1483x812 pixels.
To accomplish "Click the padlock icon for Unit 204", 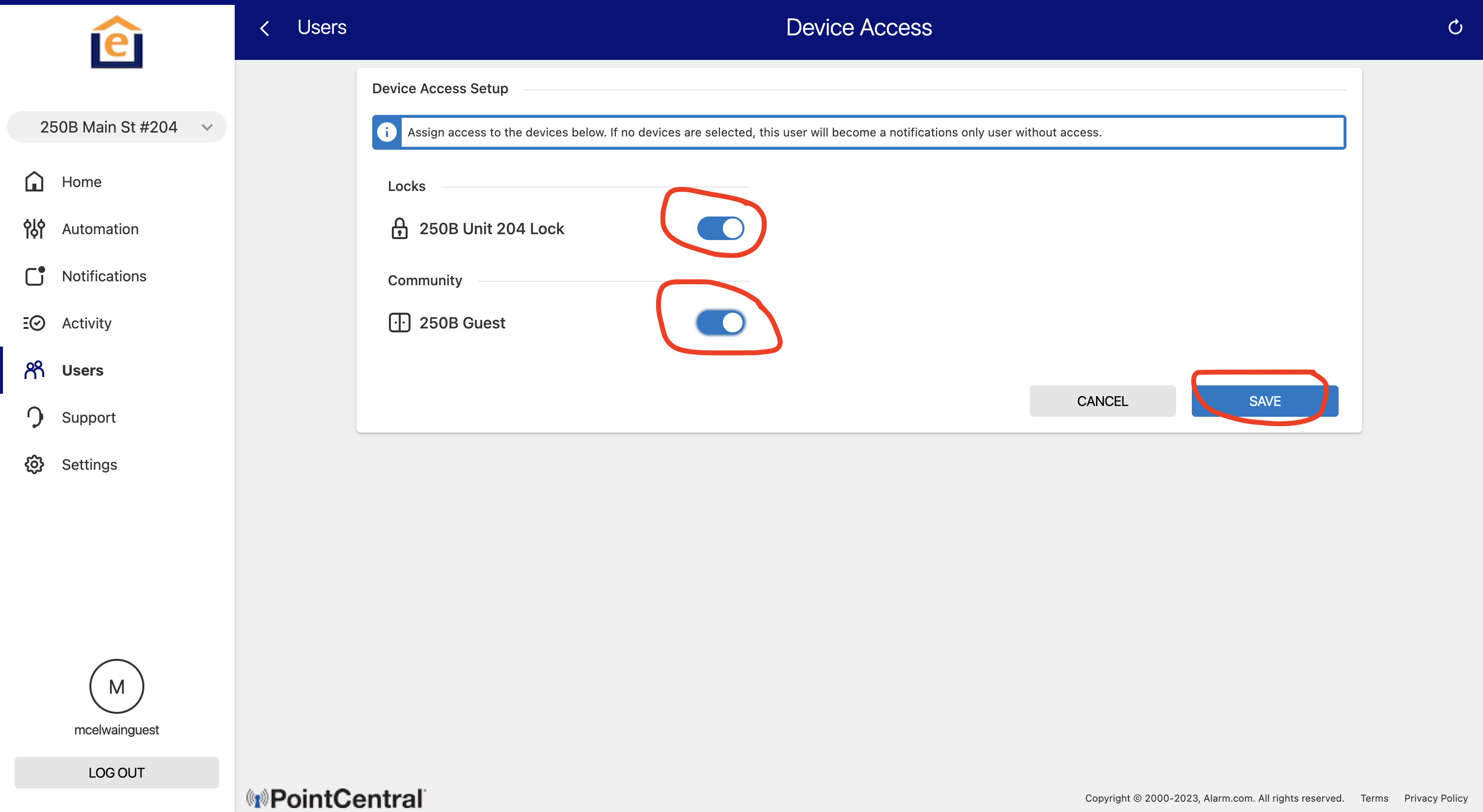I will tap(399, 228).
